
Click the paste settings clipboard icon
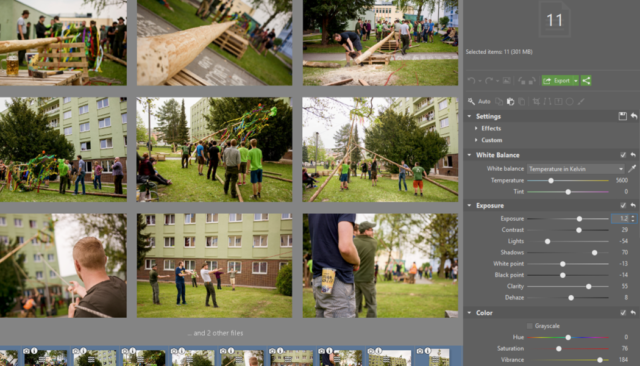(x=510, y=102)
